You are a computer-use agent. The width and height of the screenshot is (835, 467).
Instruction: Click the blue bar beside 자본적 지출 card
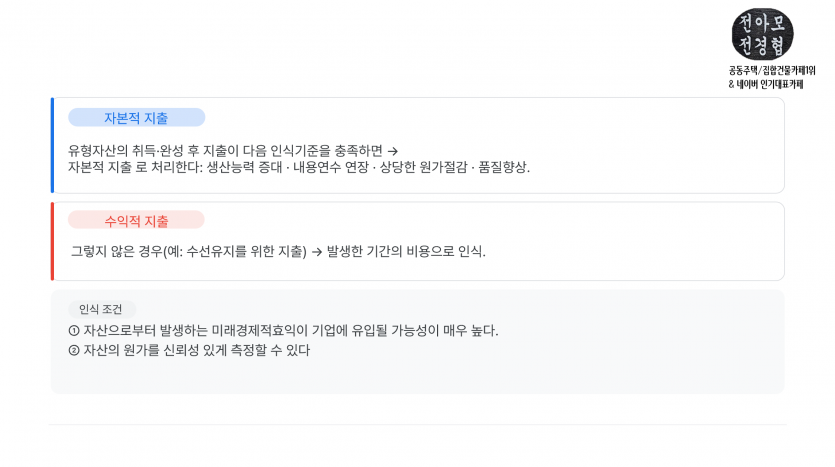pos(52,145)
